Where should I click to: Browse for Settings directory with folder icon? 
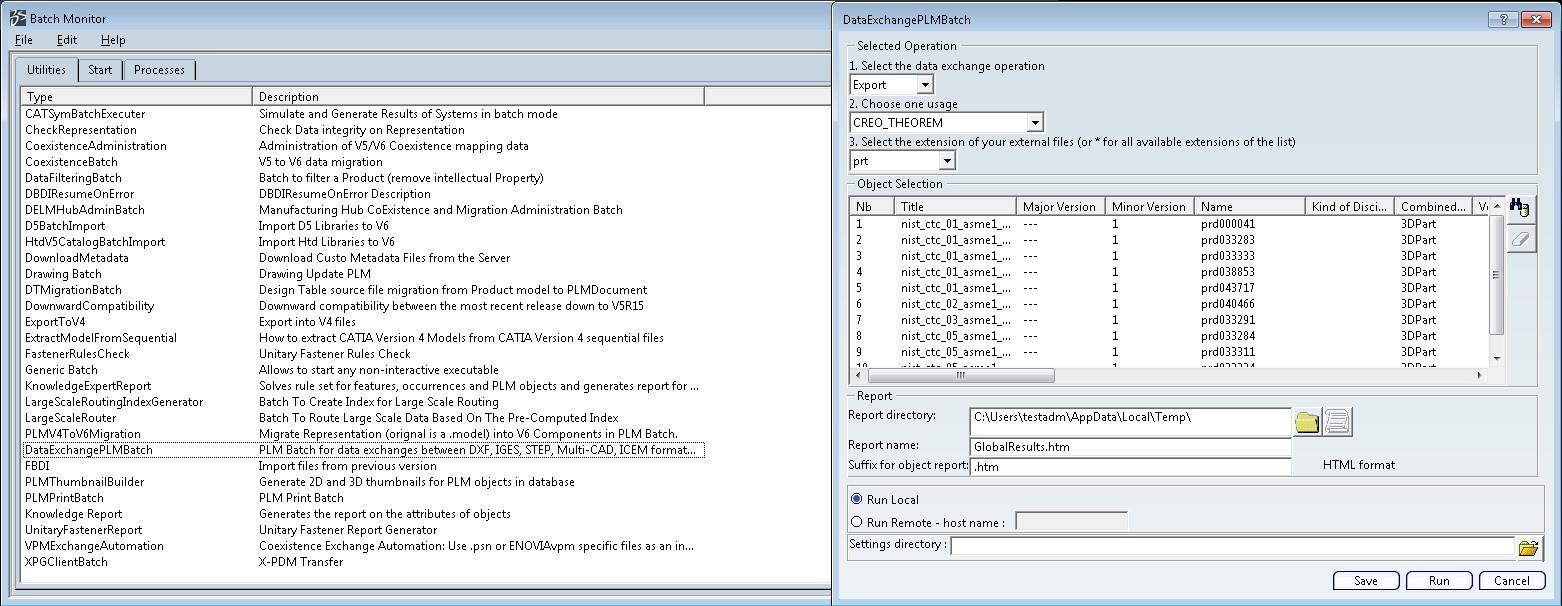(x=1527, y=548)
